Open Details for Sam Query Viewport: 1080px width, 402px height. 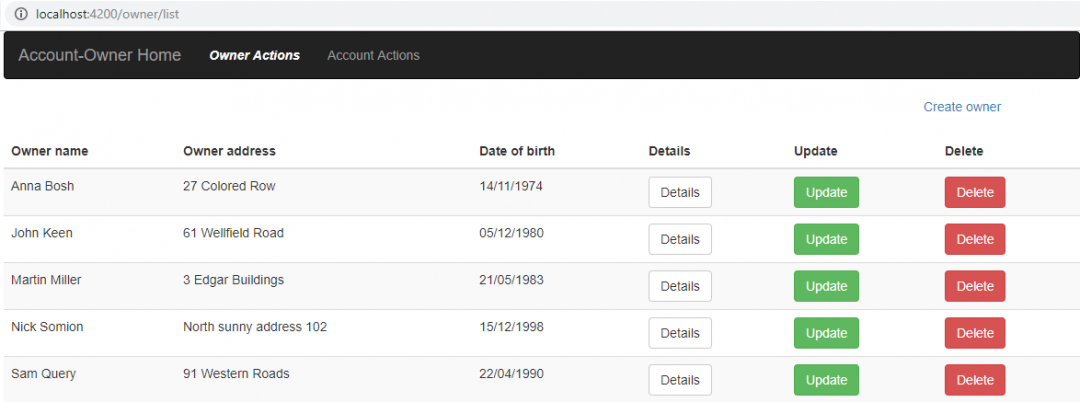coord(680,379)
